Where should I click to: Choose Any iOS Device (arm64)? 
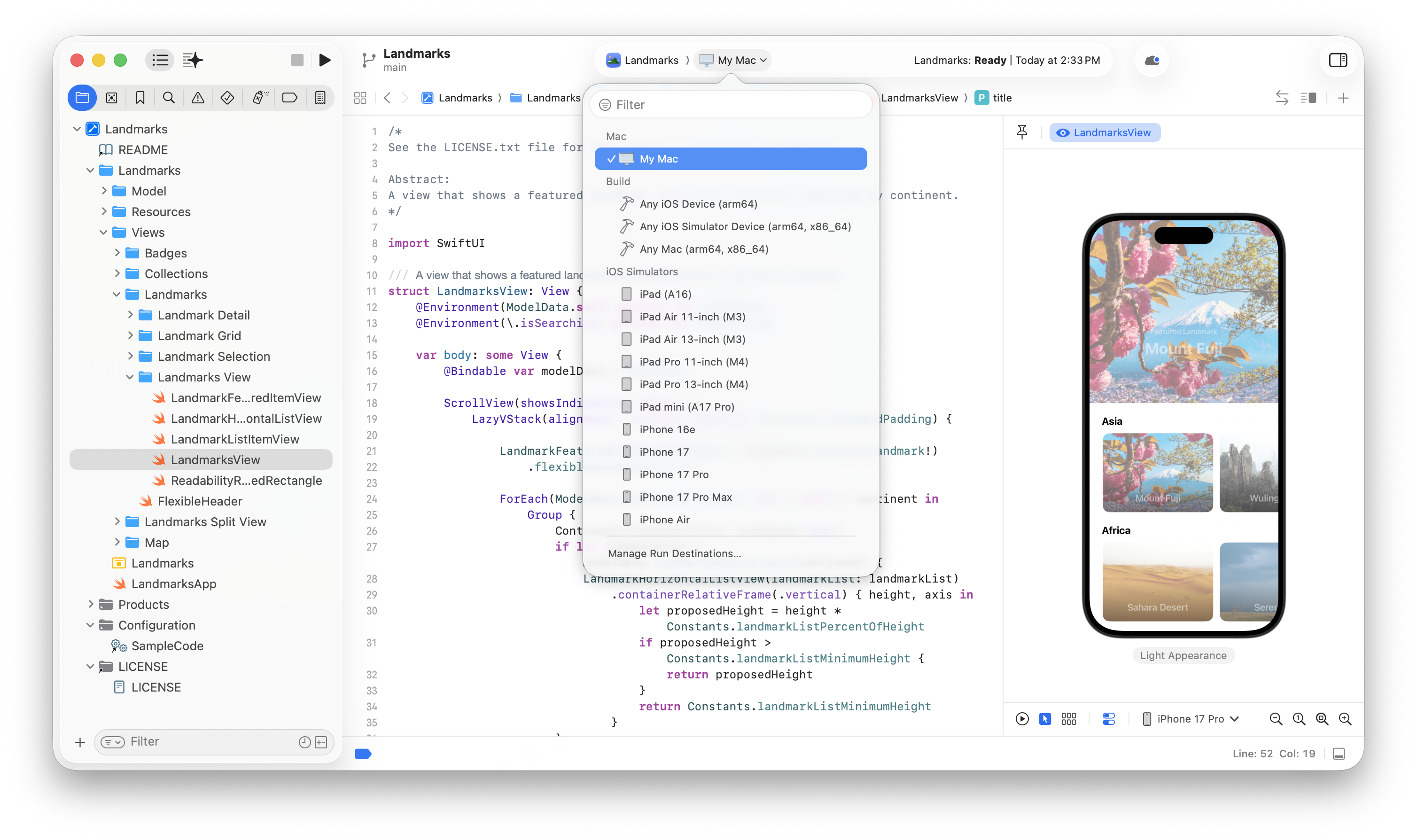731,204
